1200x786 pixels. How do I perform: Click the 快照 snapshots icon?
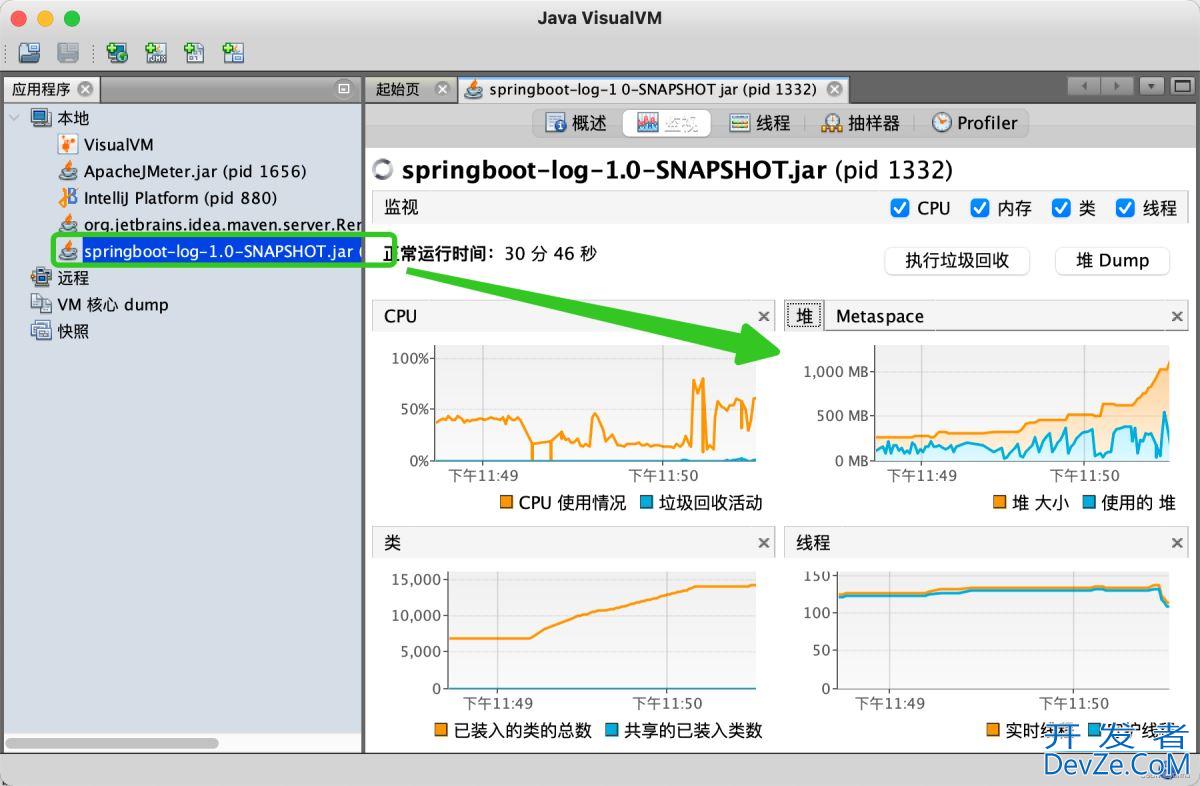(x=41, y=330)
